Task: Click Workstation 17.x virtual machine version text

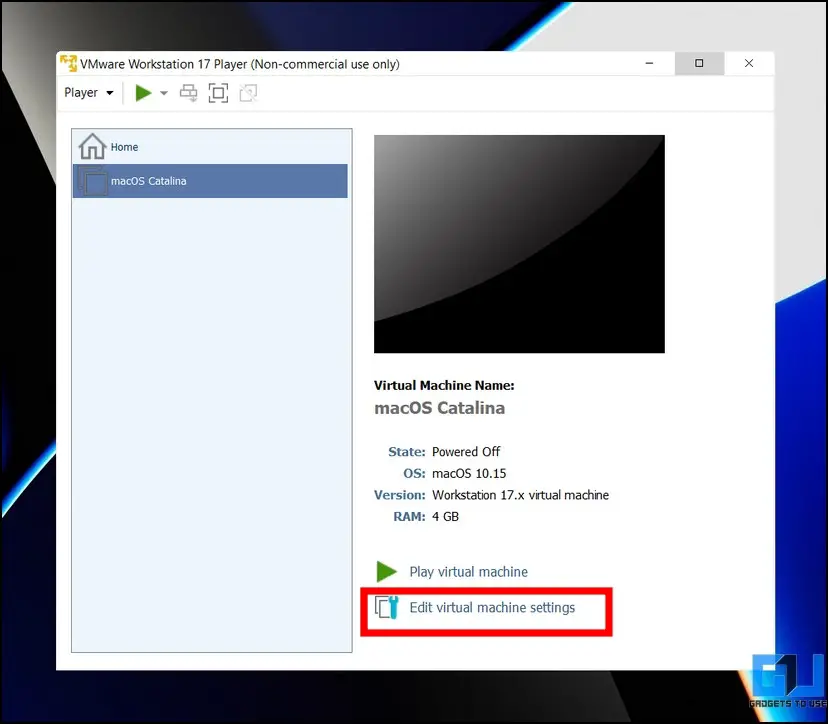Action: click(x=520, y=495)
